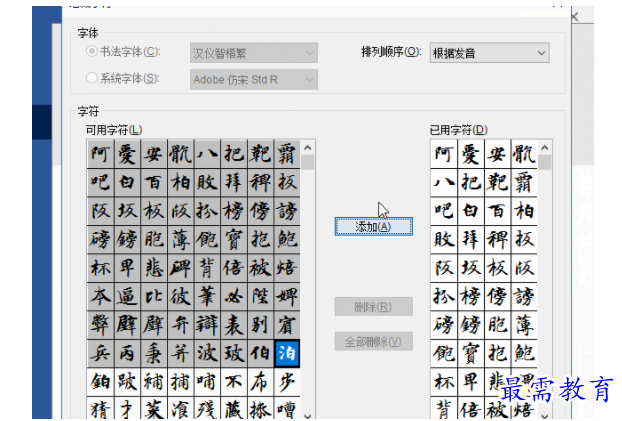
Task: Select character 拜 in 可用字符 list
Action: pyautogui.click(x=233, y=182)
